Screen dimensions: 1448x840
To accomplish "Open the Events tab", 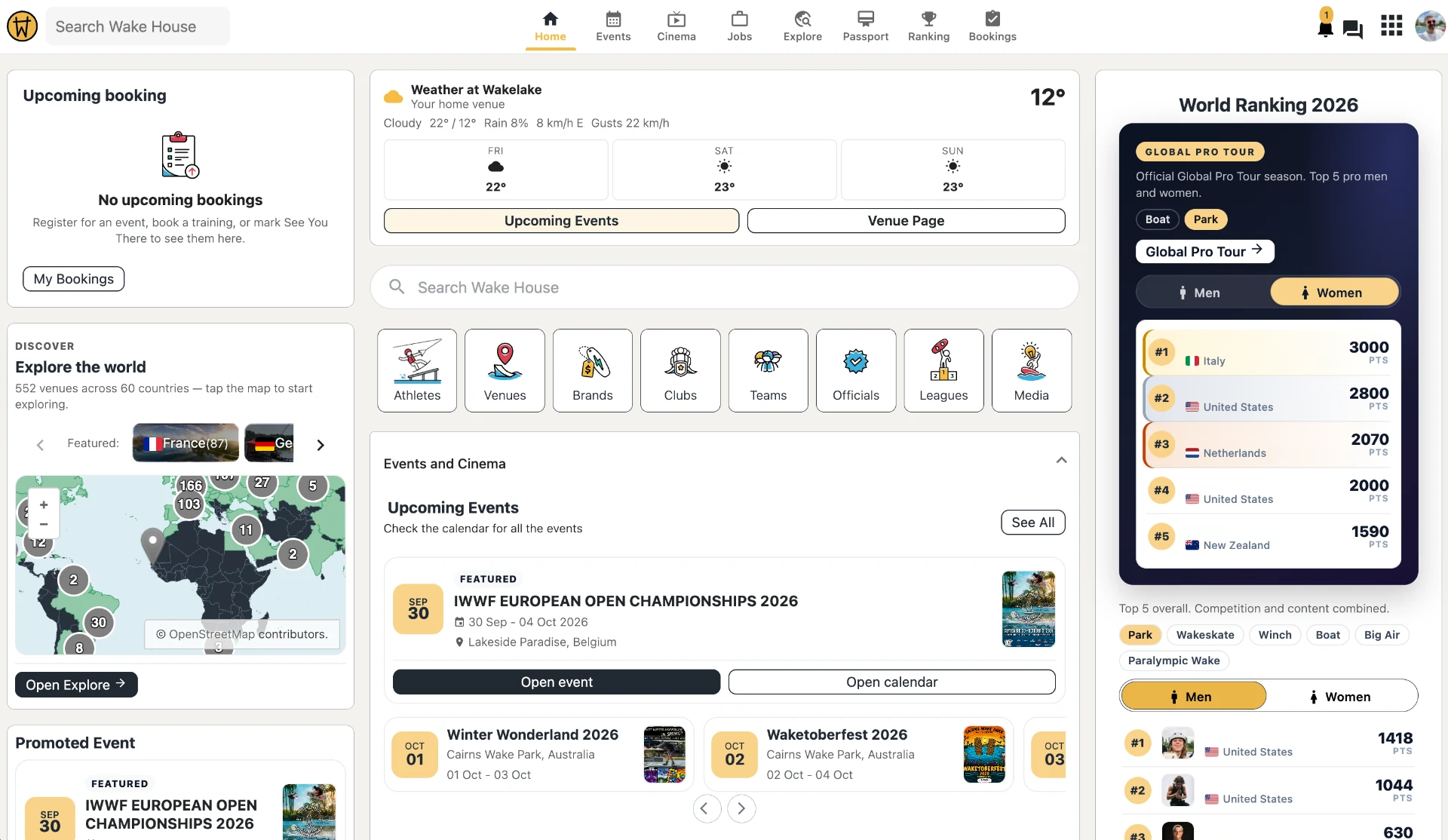I will coord(613,26).
